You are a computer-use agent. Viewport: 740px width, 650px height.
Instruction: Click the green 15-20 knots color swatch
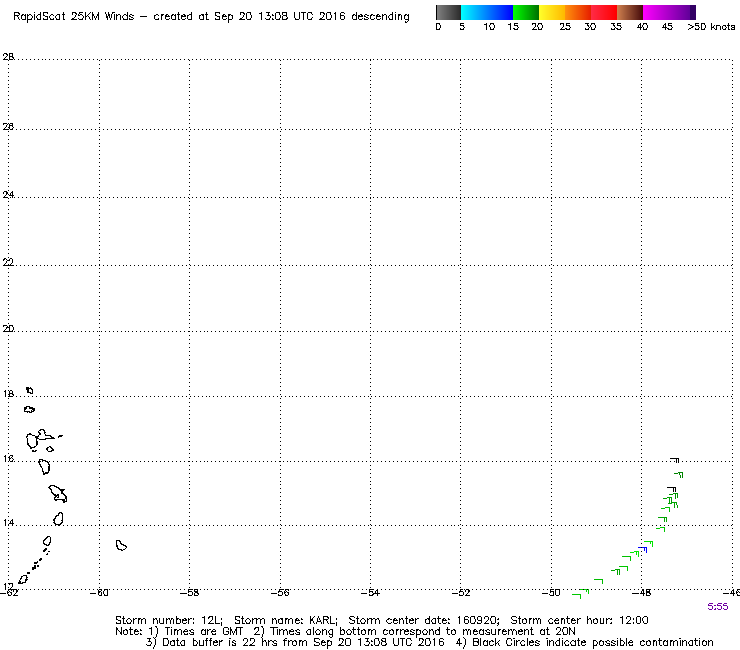[x=526, y=12]
